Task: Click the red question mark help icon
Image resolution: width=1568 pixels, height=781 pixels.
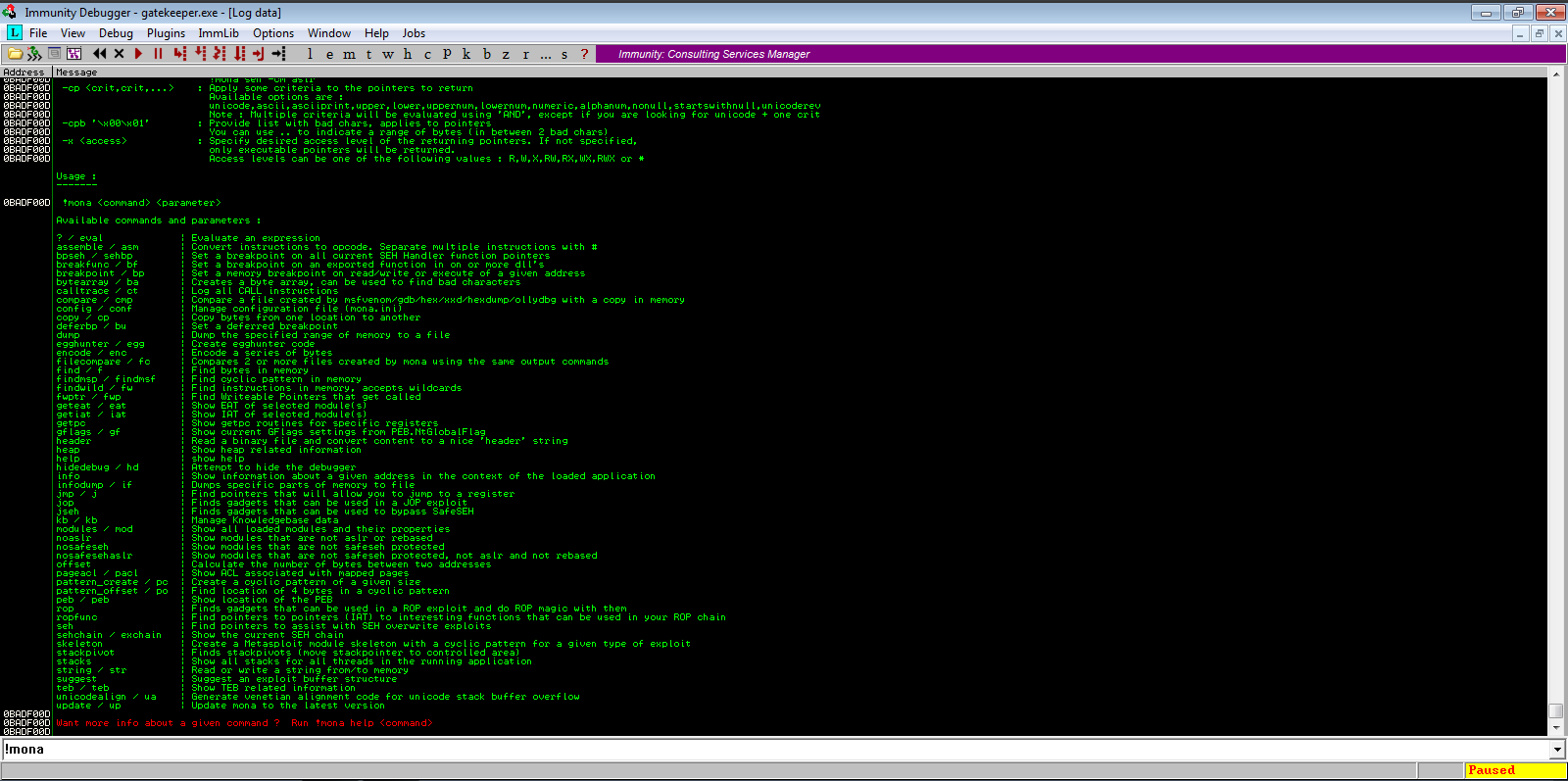Action: point(585,54)
